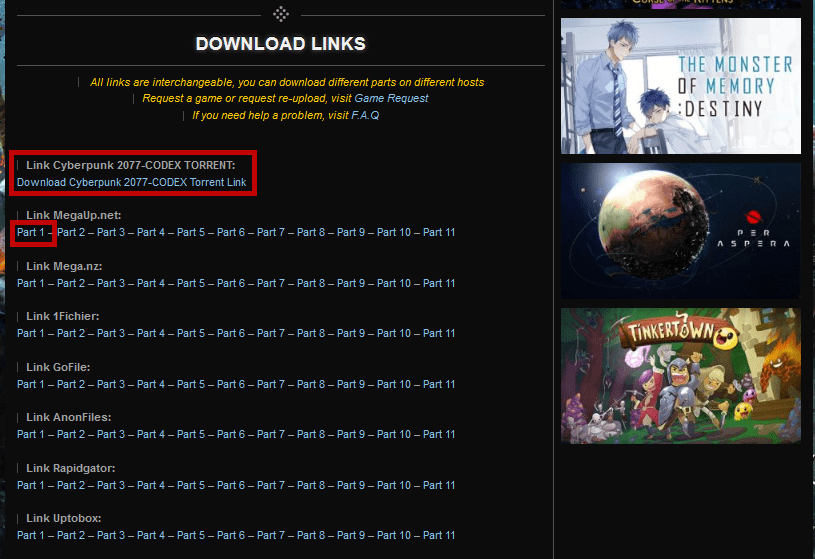Open Mega.nz Part 3 link

pos(111,283)
